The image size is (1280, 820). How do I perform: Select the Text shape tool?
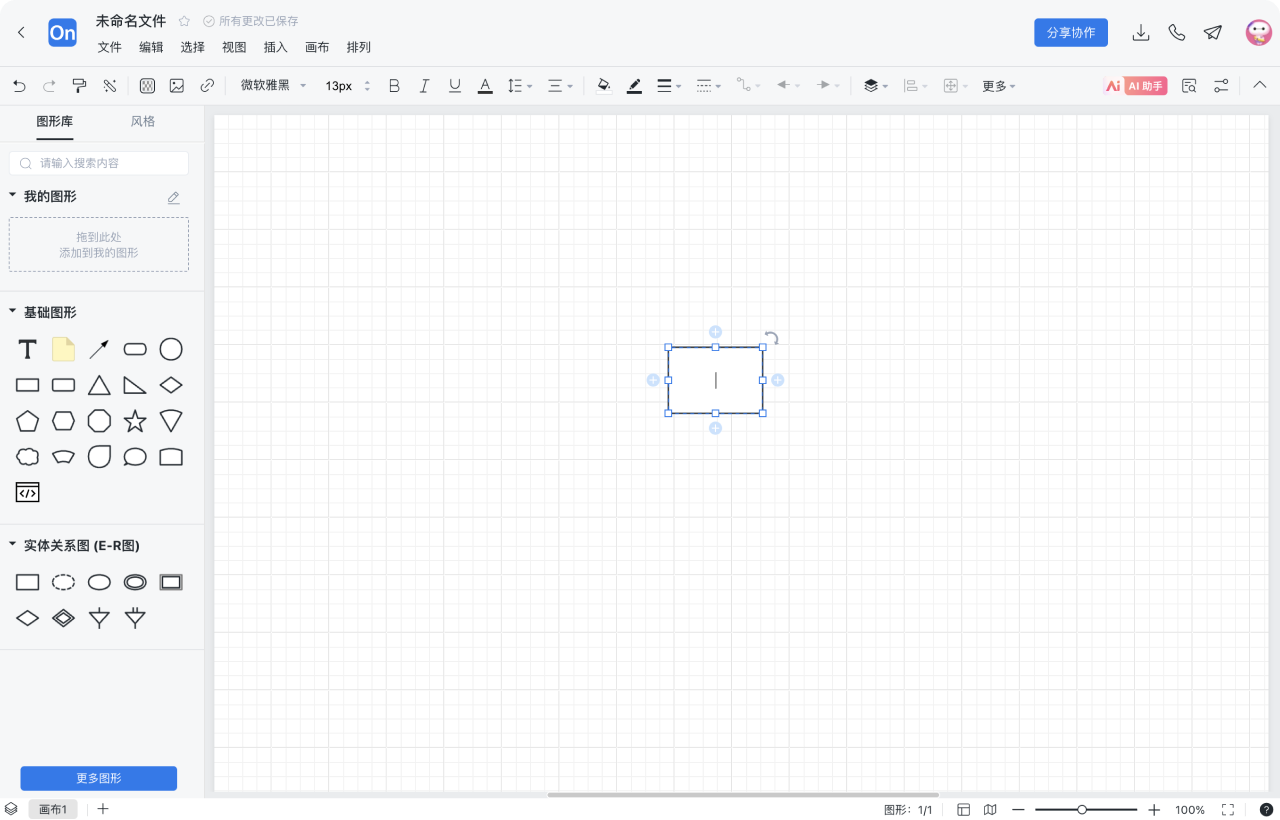point(28,349)
